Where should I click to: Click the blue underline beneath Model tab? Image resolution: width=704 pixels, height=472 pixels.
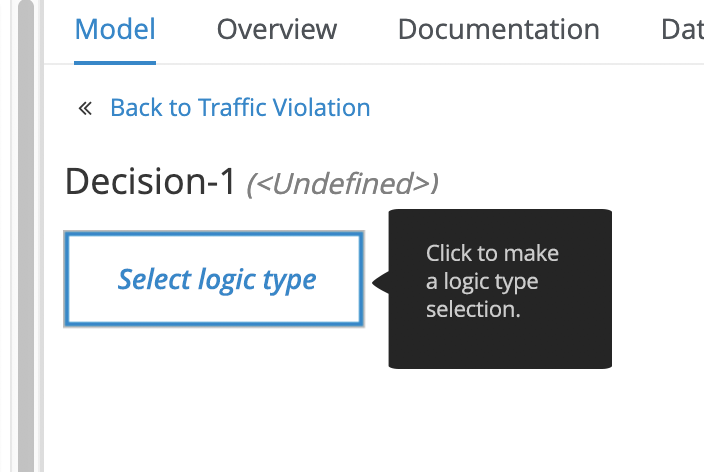pos(115,62)
